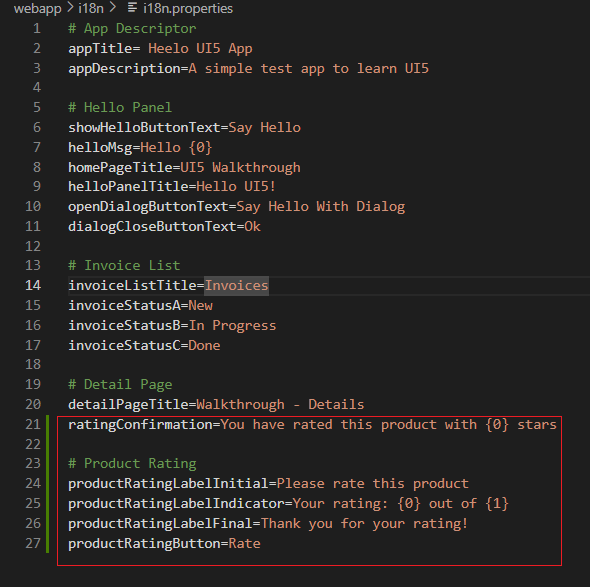Click the 'Hello {0}' value
This screenshot has height=587, width=590.
(176, 148)
